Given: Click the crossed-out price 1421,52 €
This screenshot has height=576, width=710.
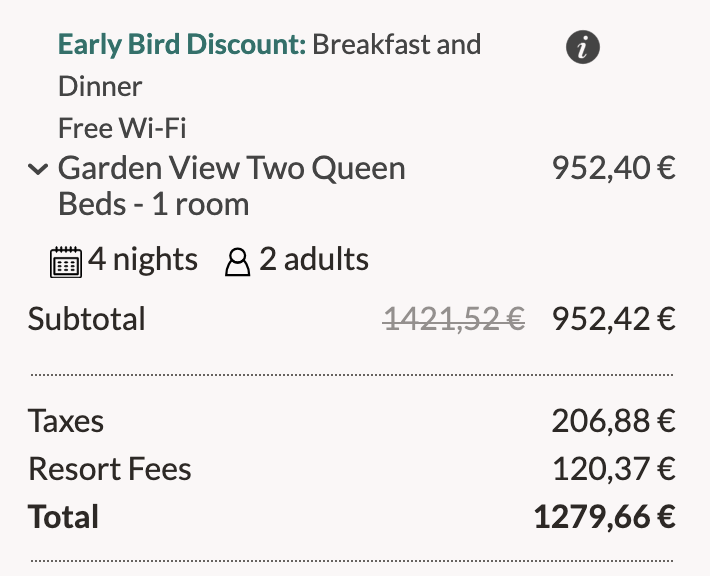Looking at the screenshot, I should [x=455, y=319].
